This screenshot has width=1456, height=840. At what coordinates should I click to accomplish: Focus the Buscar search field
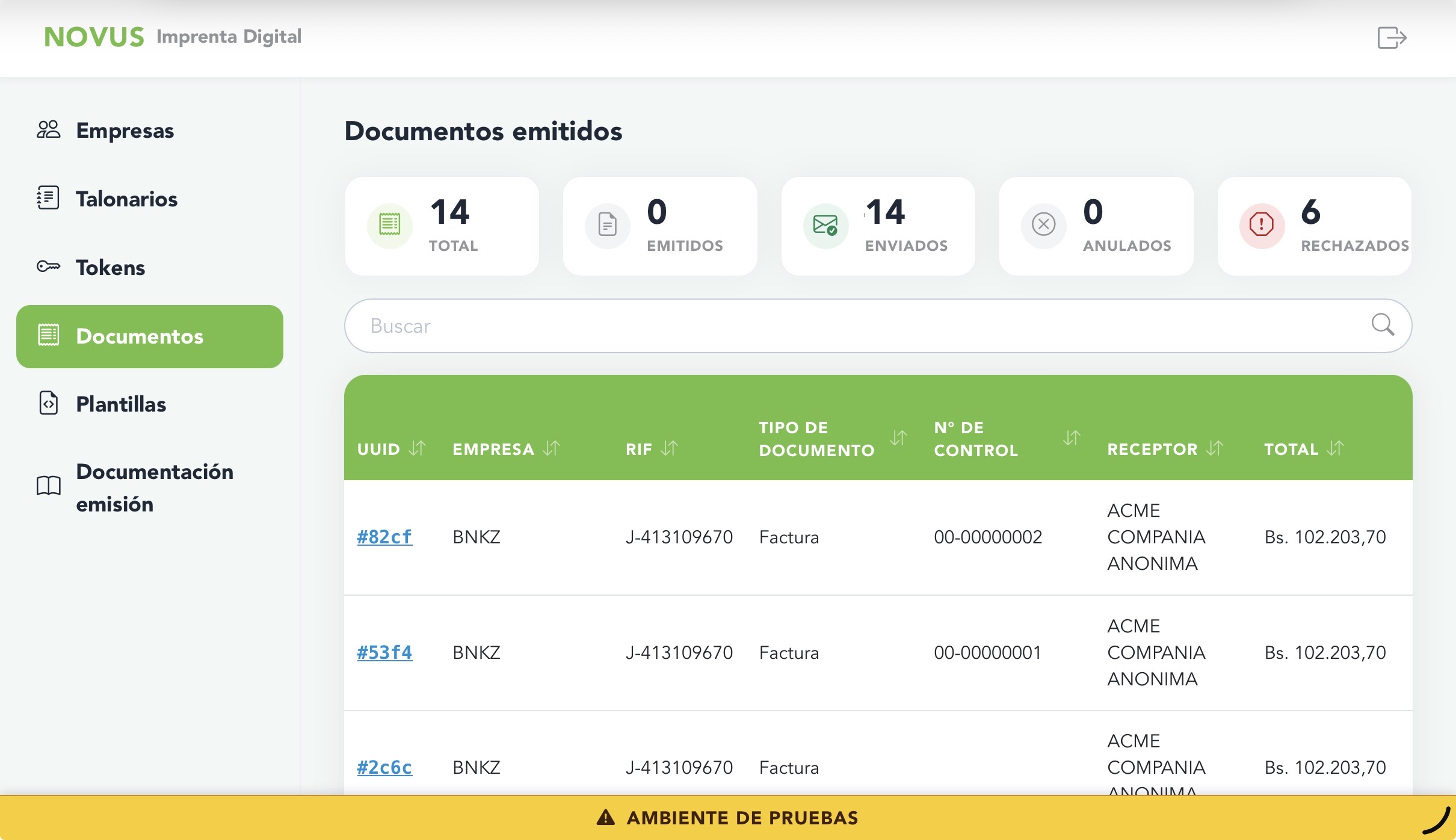[x=878, y=326]
